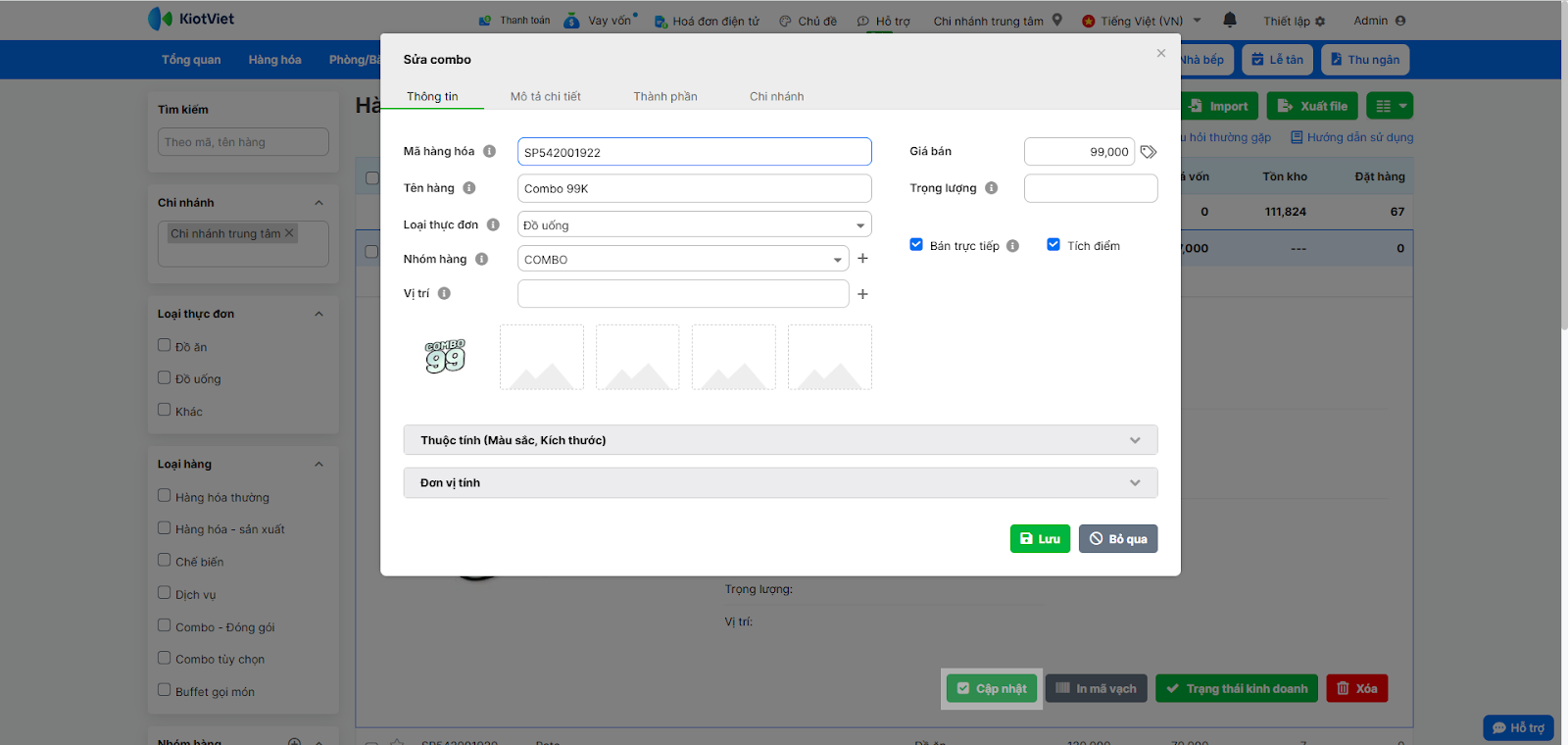The width and height of the screenshot is (1568, 745).
Task: Click the Chủ đề palette icon
Action: point(785,21)
